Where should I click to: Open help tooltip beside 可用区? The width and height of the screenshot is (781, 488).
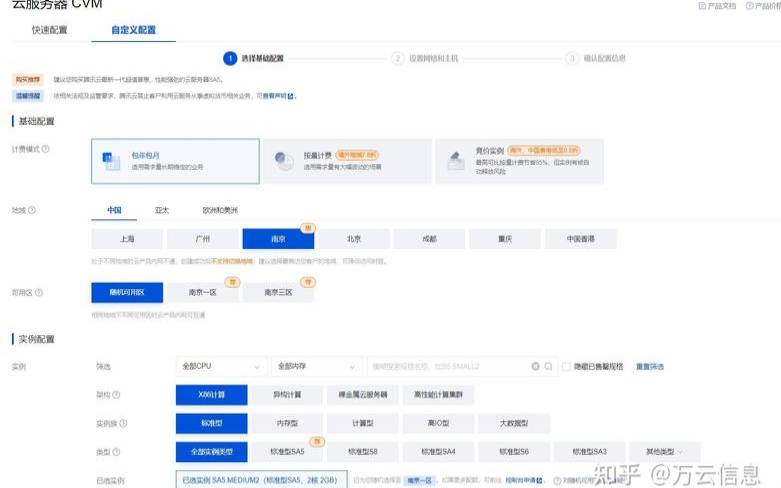(x=39, y=292)
